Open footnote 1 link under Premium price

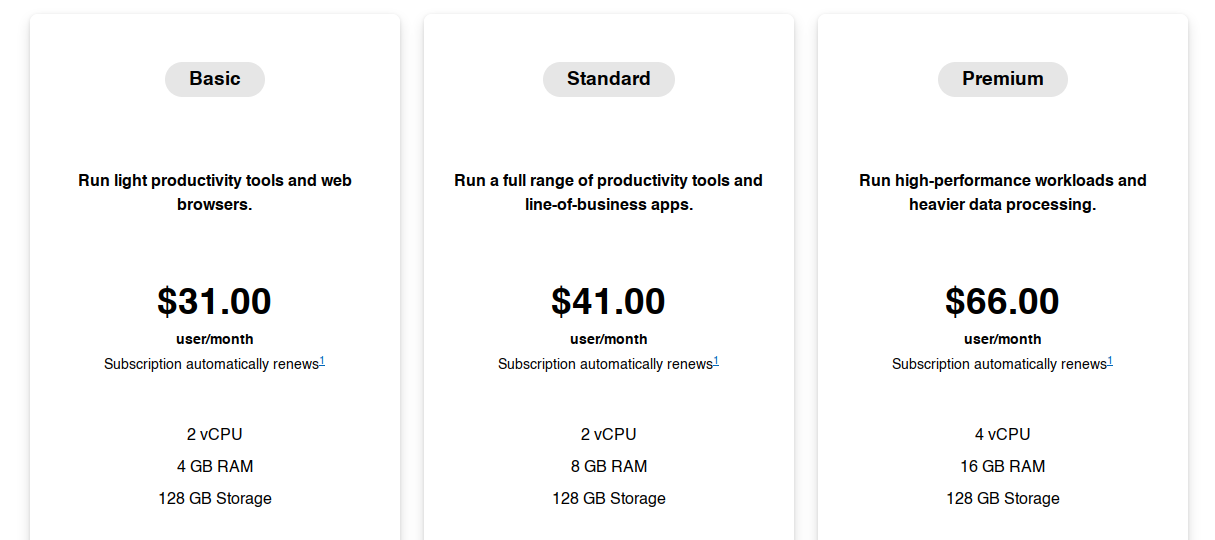point(1110,361)
